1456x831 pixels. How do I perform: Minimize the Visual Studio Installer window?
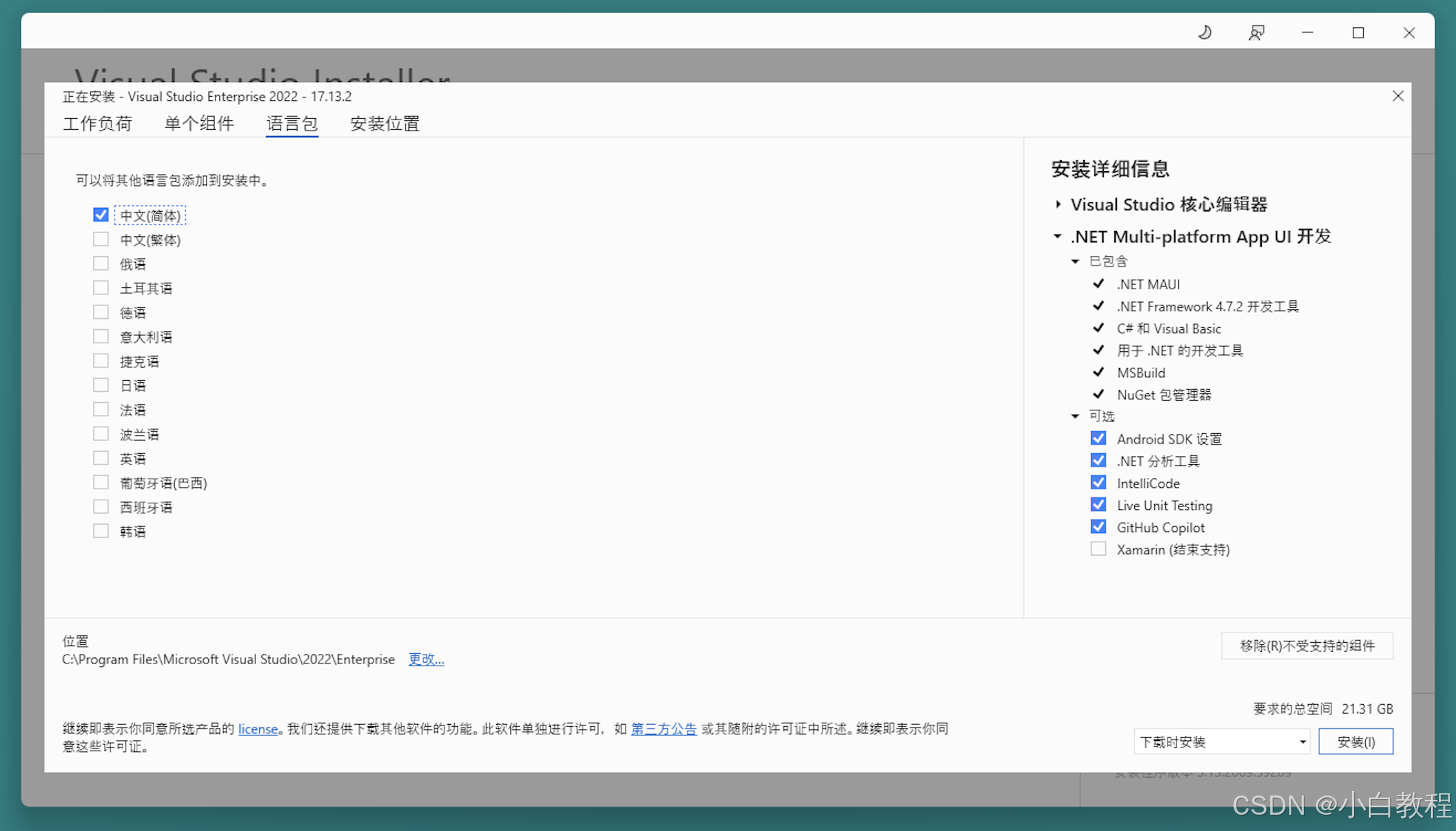[x=1307, y=32]
